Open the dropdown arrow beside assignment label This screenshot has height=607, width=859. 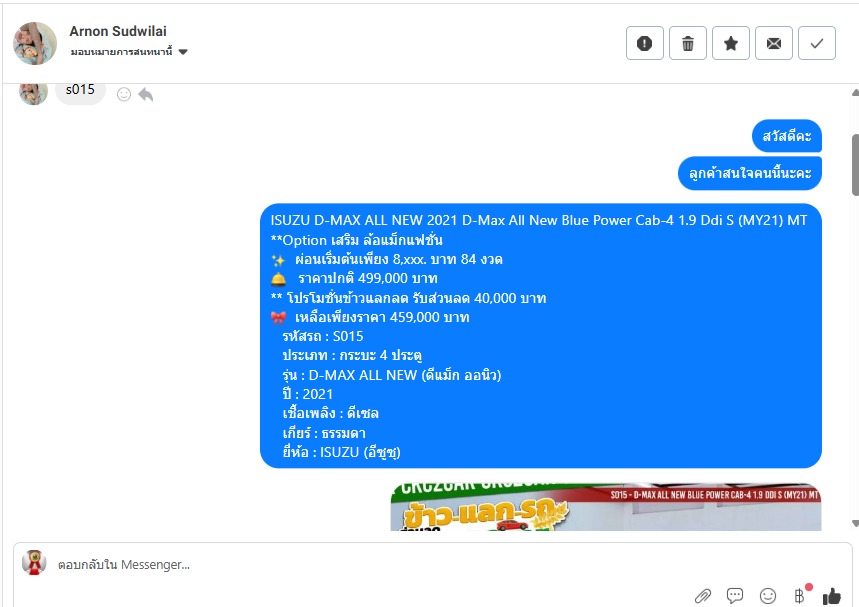tap(183, 52)
